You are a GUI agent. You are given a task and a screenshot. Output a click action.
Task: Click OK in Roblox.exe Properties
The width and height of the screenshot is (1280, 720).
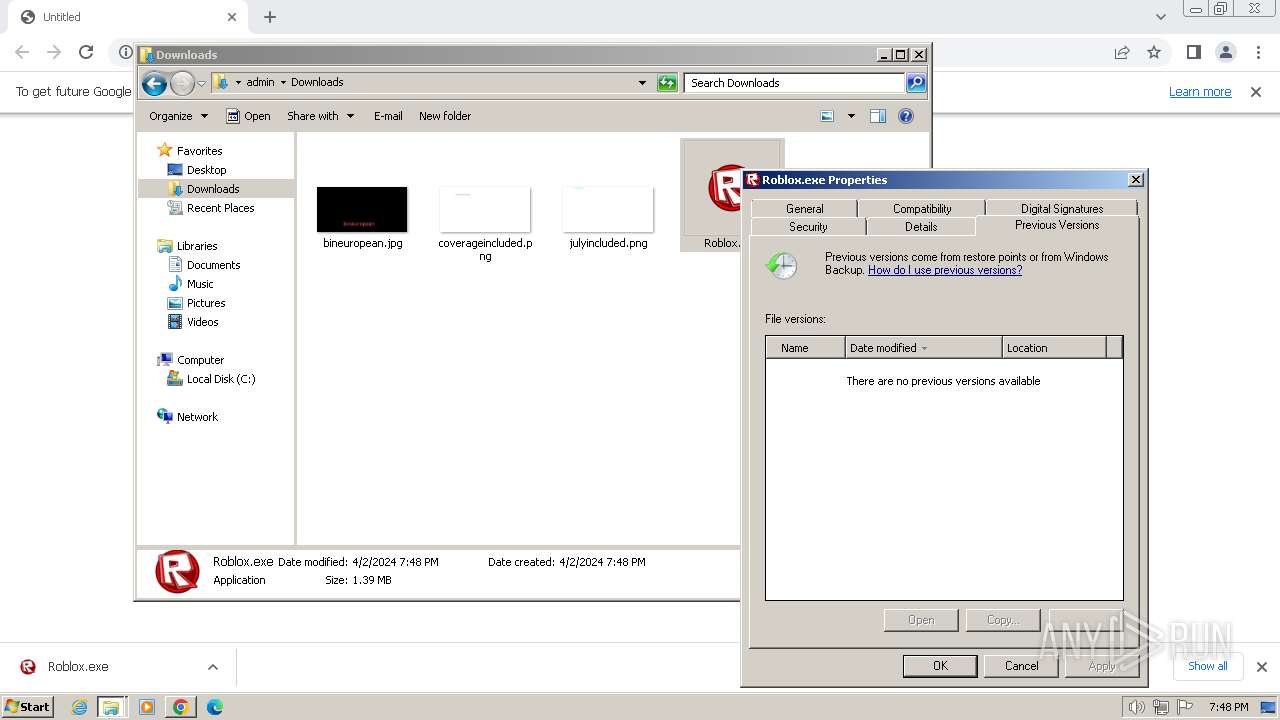coord(940,666)
